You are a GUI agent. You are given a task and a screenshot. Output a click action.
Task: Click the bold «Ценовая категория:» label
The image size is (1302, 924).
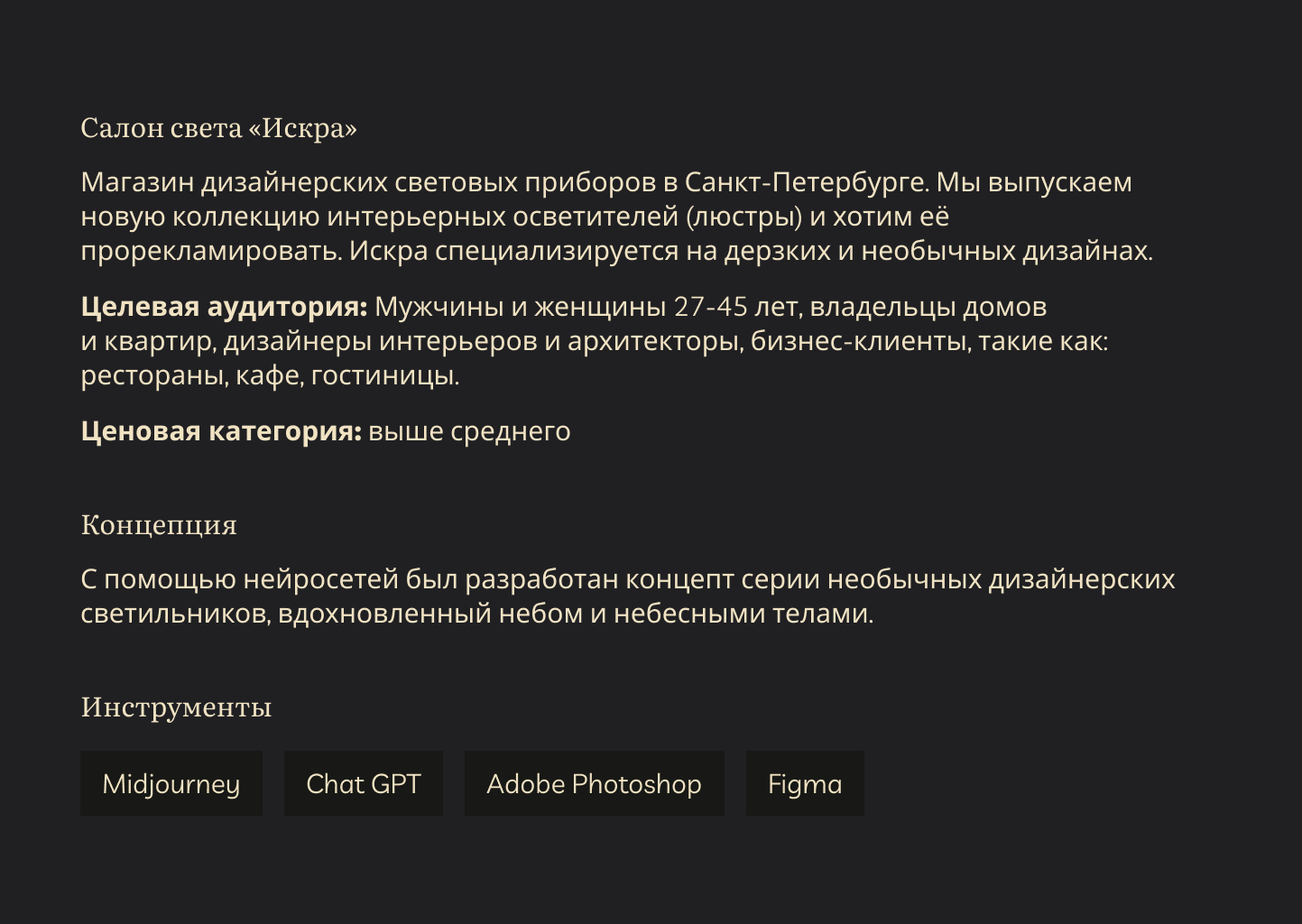(221, 431)
